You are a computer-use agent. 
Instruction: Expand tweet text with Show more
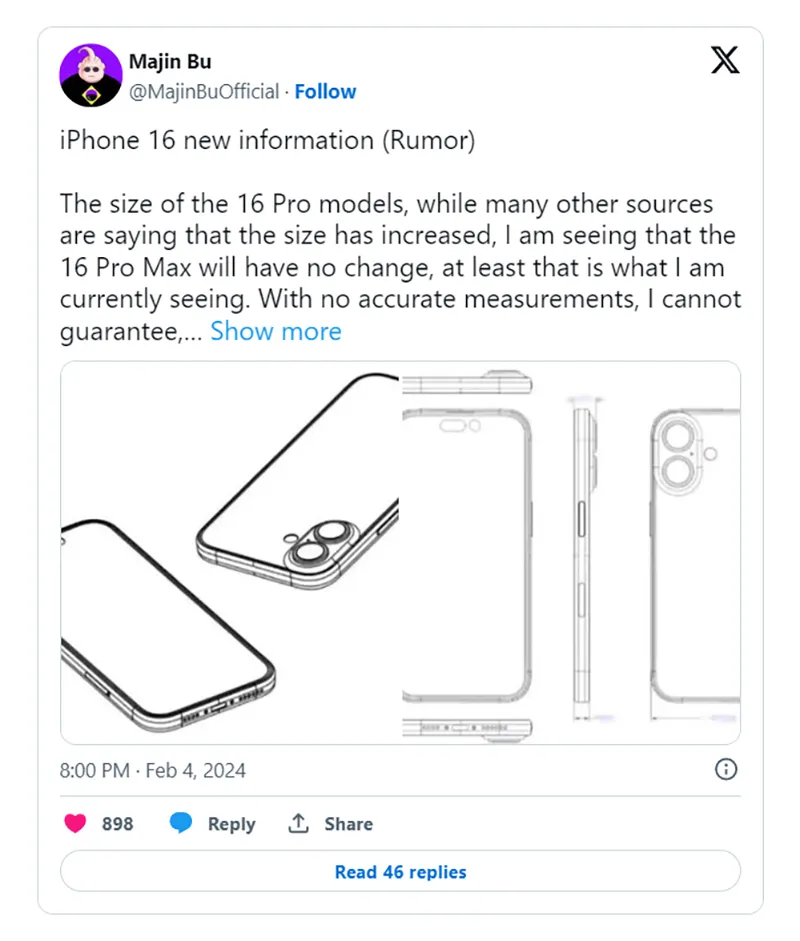pyautogui.click(x=275, y=332)
